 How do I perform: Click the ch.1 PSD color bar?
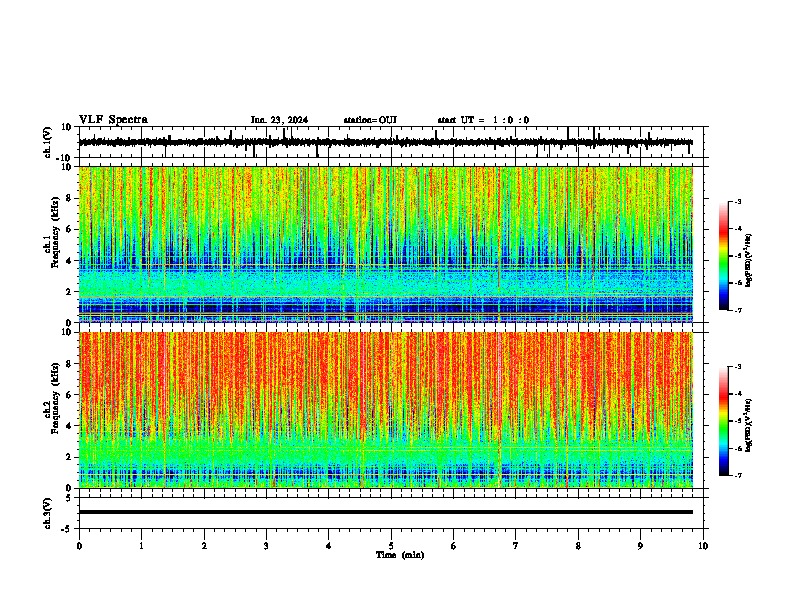click(724, 256)
